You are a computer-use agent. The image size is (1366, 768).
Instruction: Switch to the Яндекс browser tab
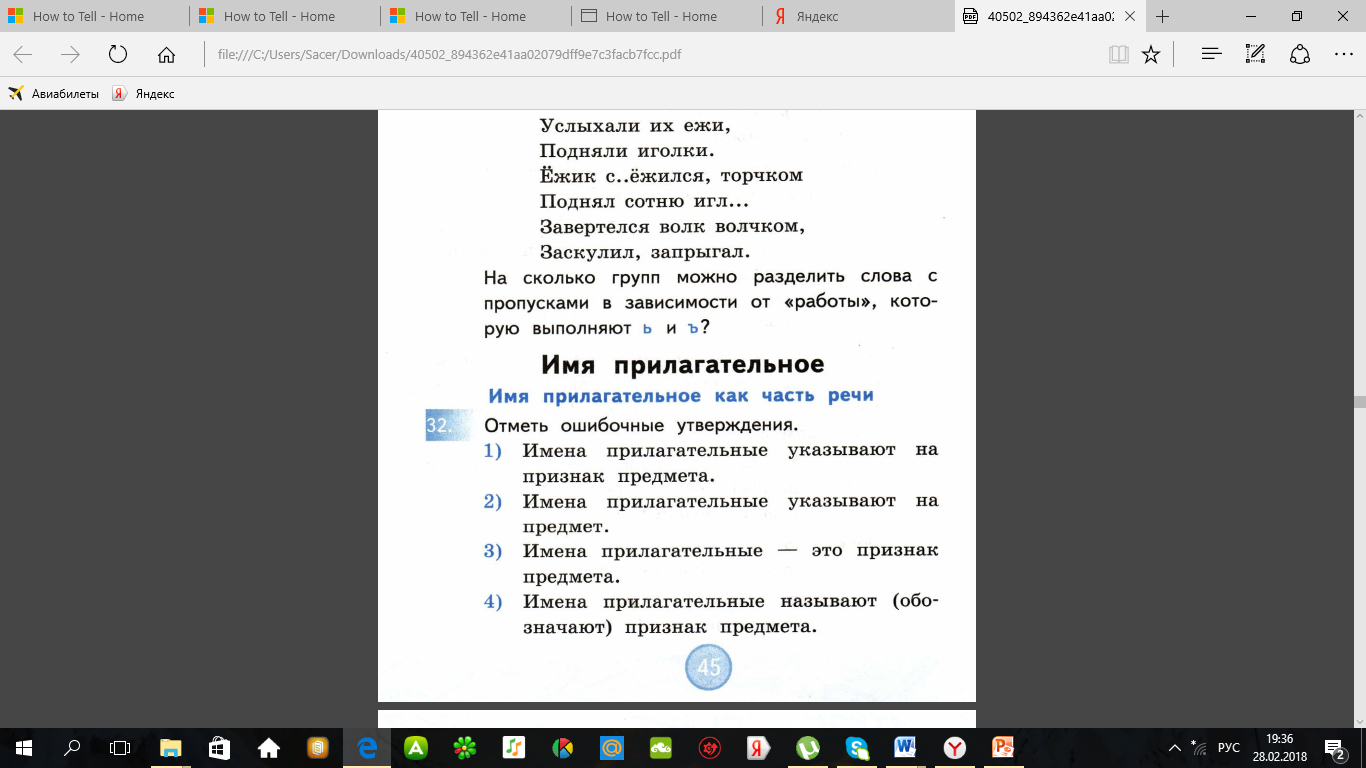click(858, 17)
